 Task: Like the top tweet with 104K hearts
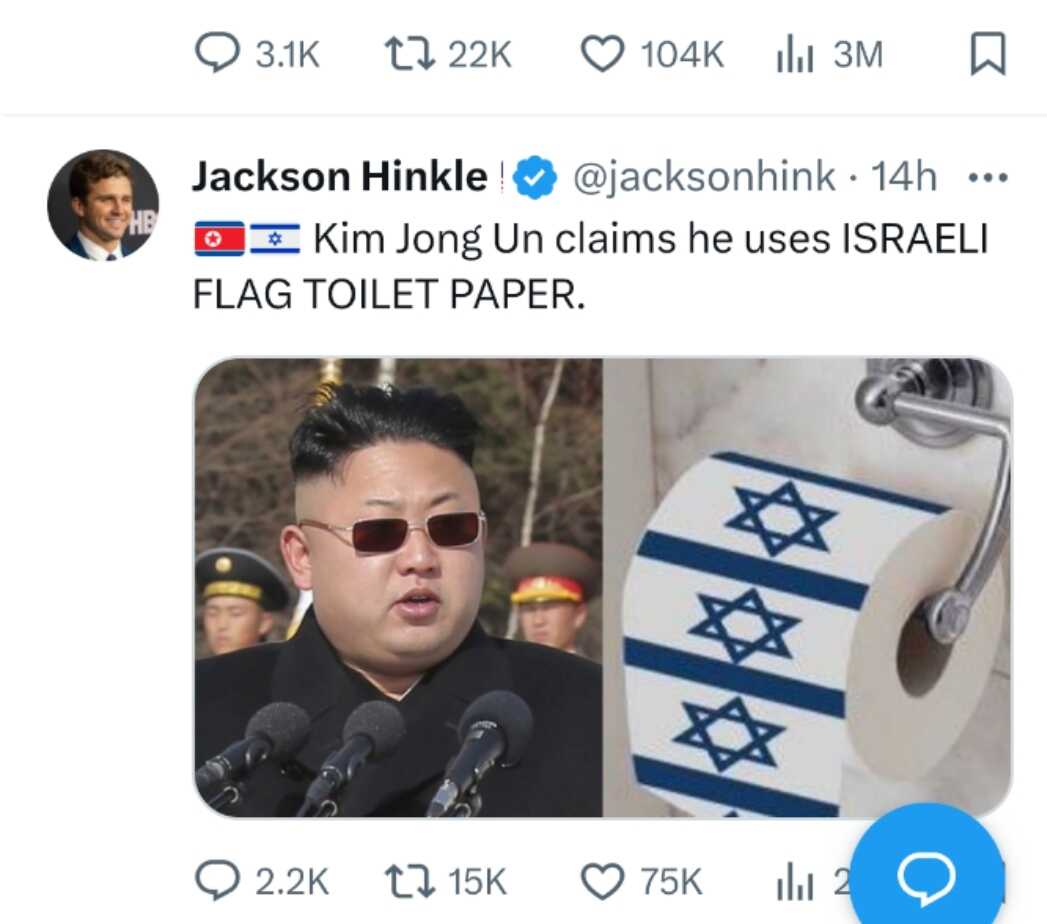coord(652,53)
